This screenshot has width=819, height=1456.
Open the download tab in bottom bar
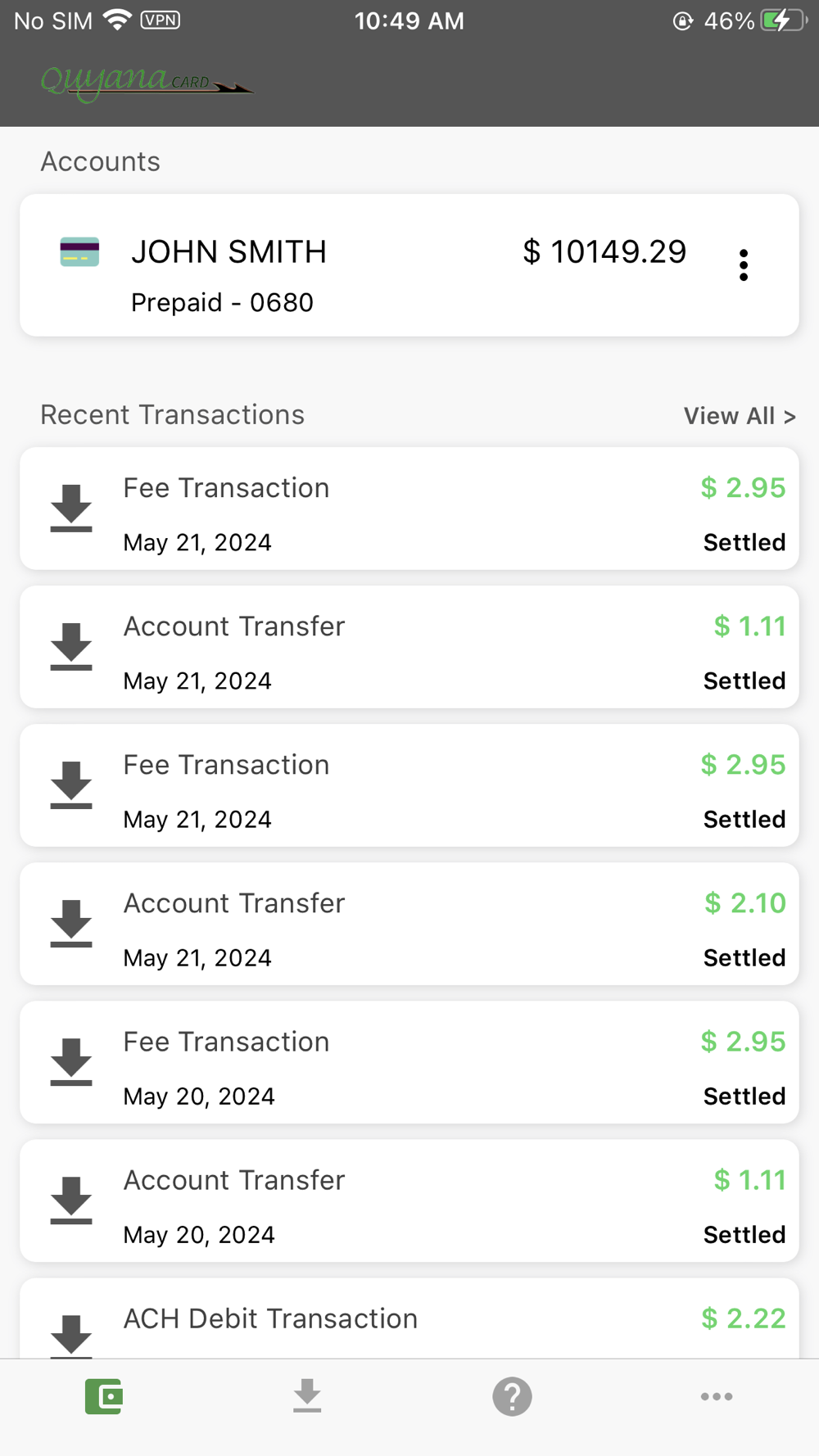[x=307, y=1396]
